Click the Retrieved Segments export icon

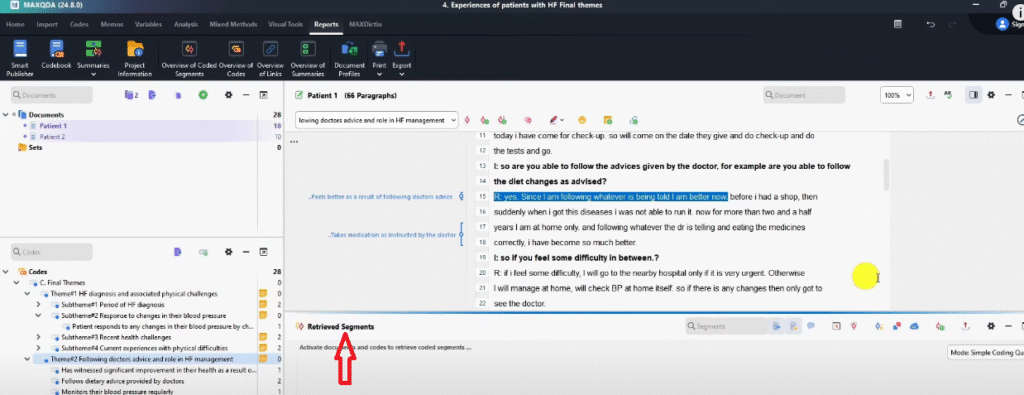click(x=965, y=326)
